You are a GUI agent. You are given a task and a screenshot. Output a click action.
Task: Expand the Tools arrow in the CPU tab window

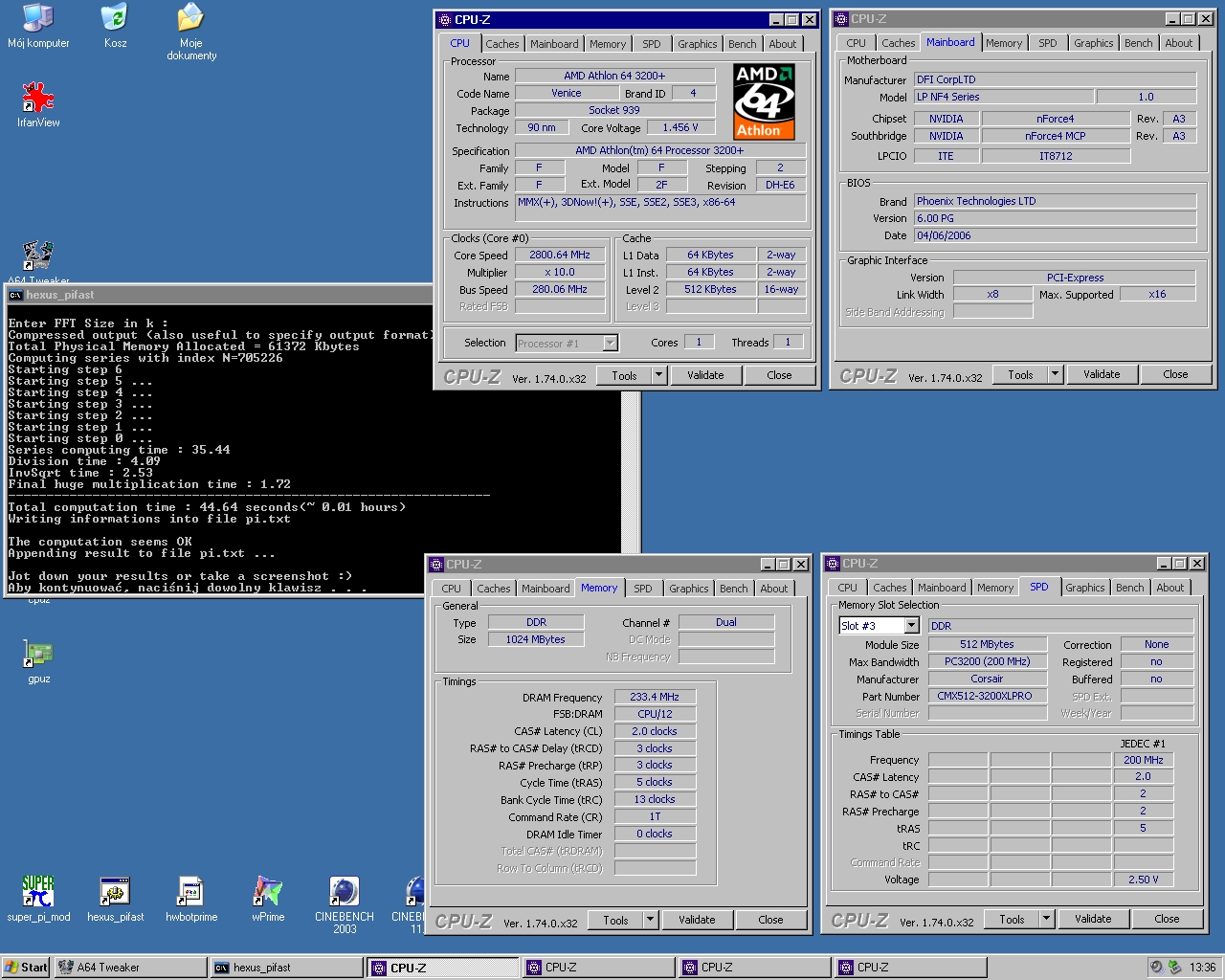pos(658,376)
